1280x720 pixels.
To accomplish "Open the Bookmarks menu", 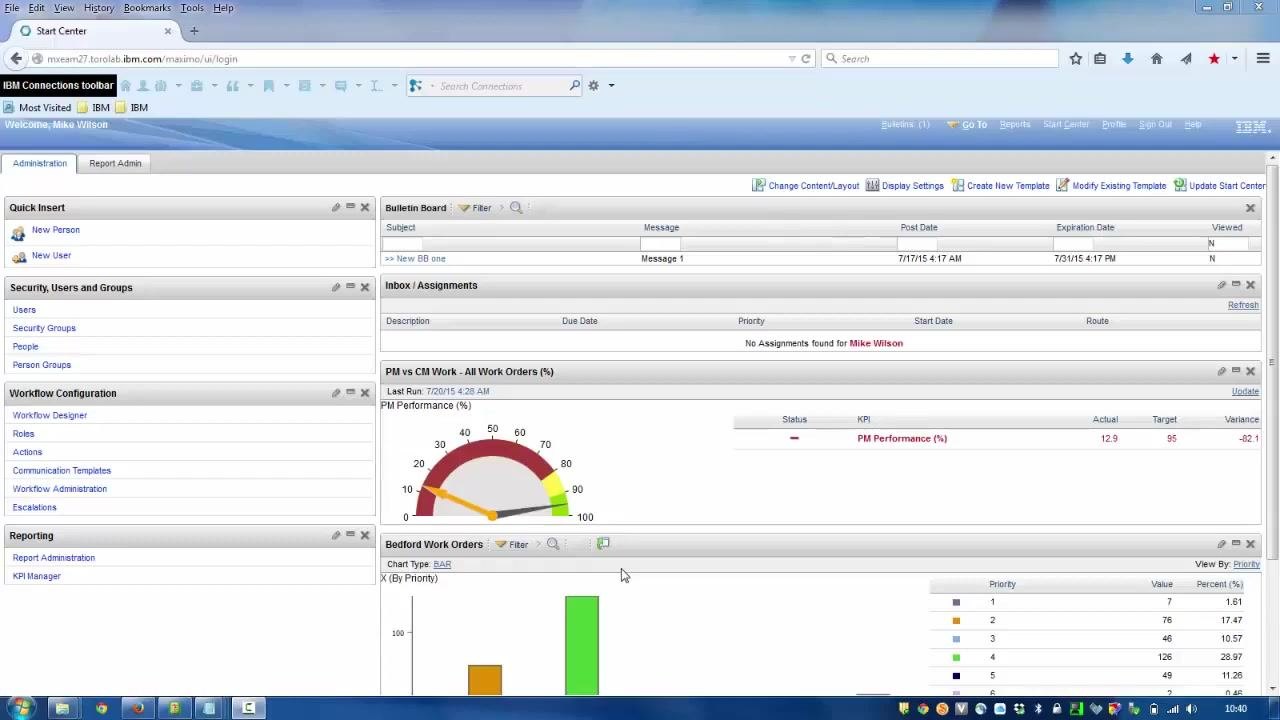I will 147,8.
